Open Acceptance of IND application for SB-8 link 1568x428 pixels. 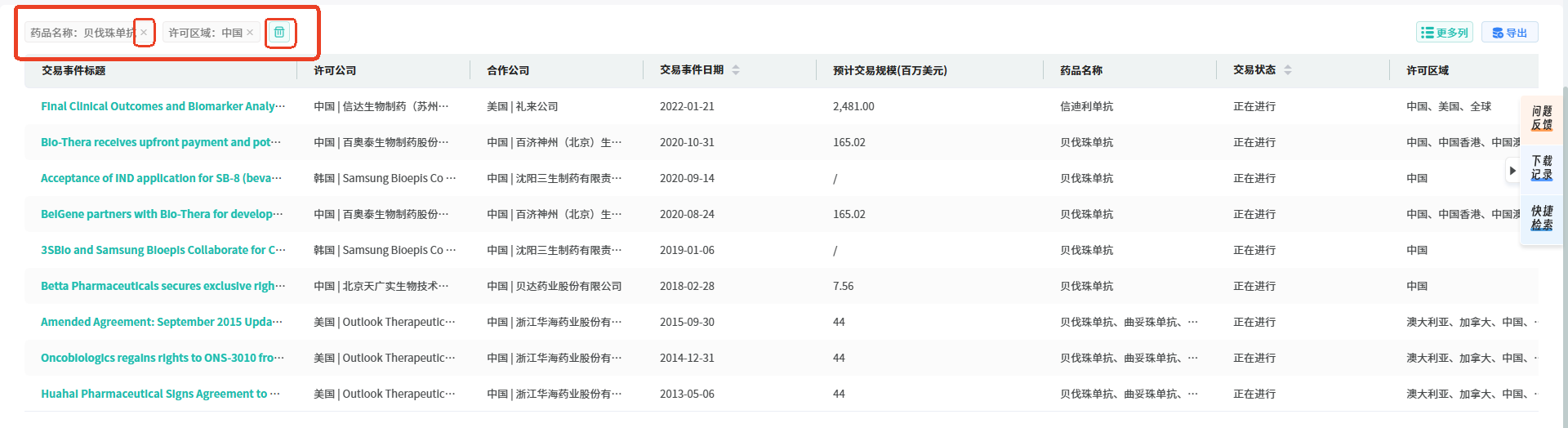162,178
